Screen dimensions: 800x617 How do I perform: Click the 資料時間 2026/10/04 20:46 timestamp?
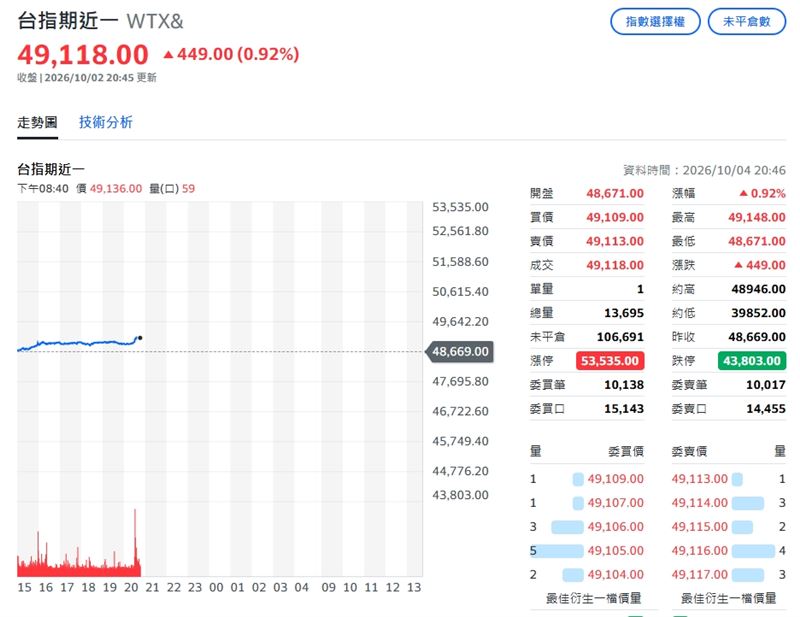tap(704, 170)
